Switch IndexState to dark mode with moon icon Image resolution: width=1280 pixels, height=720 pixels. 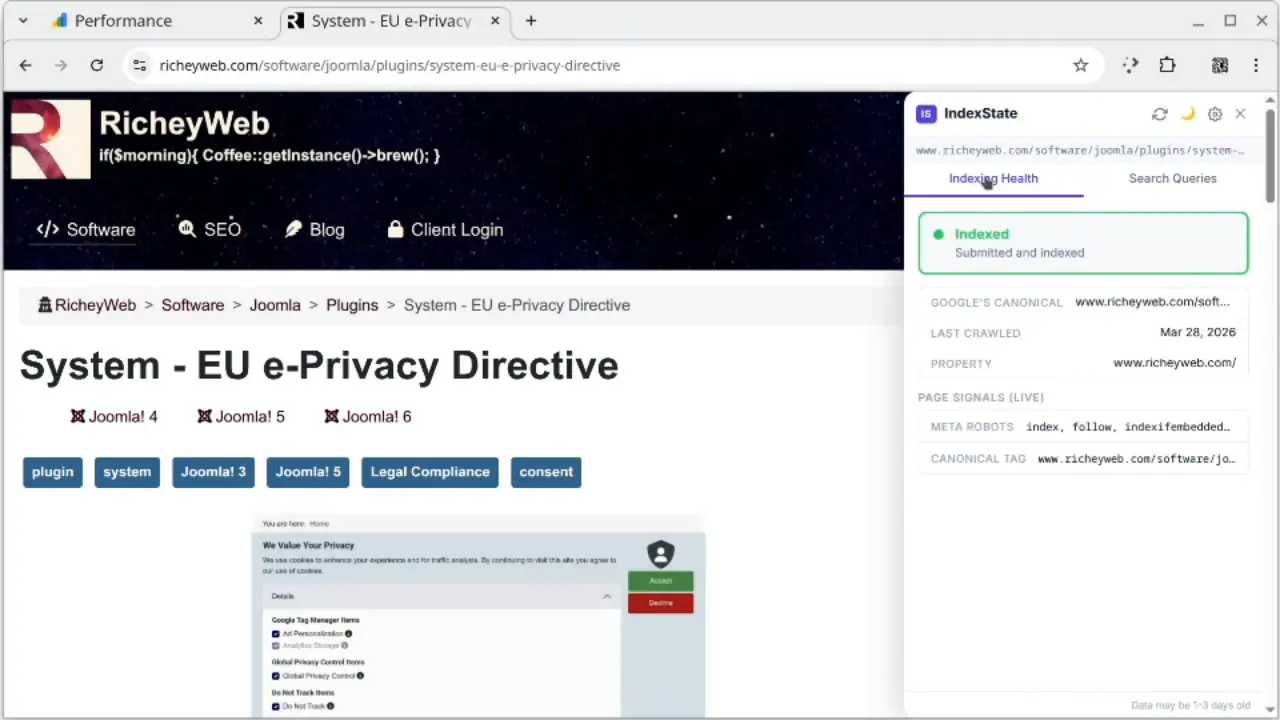(x=1188, y=113)
